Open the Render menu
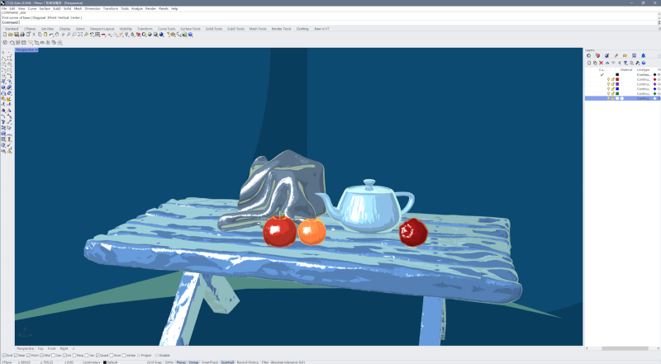Image resolution: width=661 pixels, height=364 pixels. click(150, 8)
